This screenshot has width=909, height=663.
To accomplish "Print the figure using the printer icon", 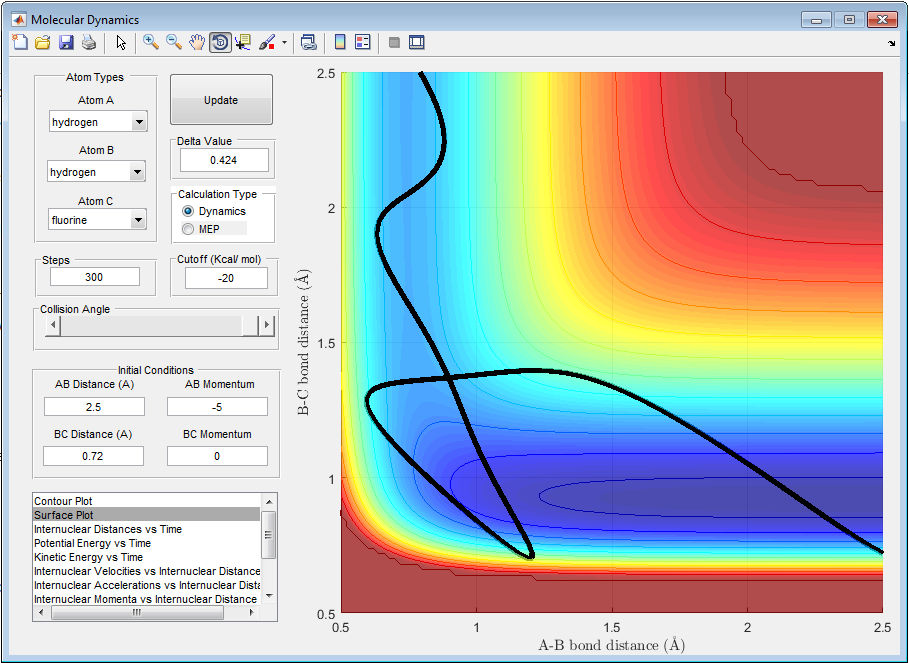I will (89, 42).
